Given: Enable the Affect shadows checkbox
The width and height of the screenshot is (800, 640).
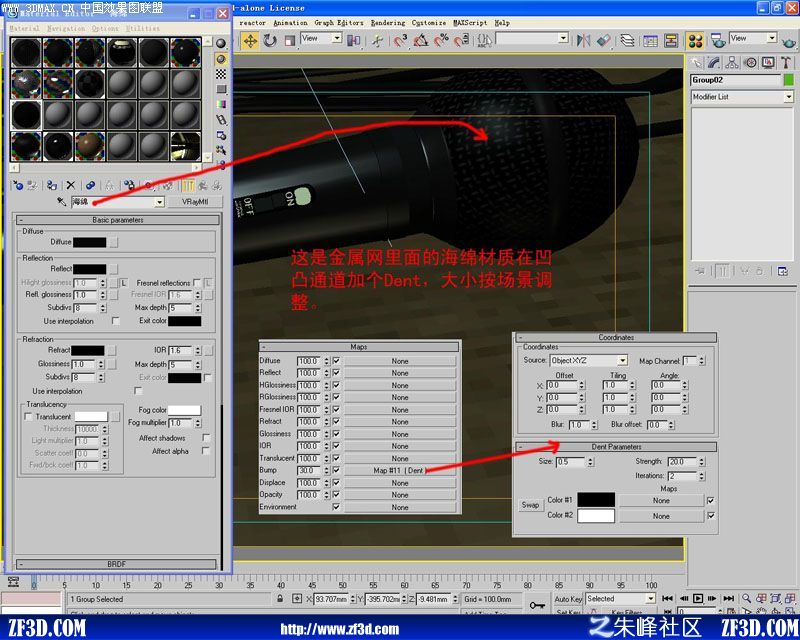Looking at the screenshot, I should [206, 438].
